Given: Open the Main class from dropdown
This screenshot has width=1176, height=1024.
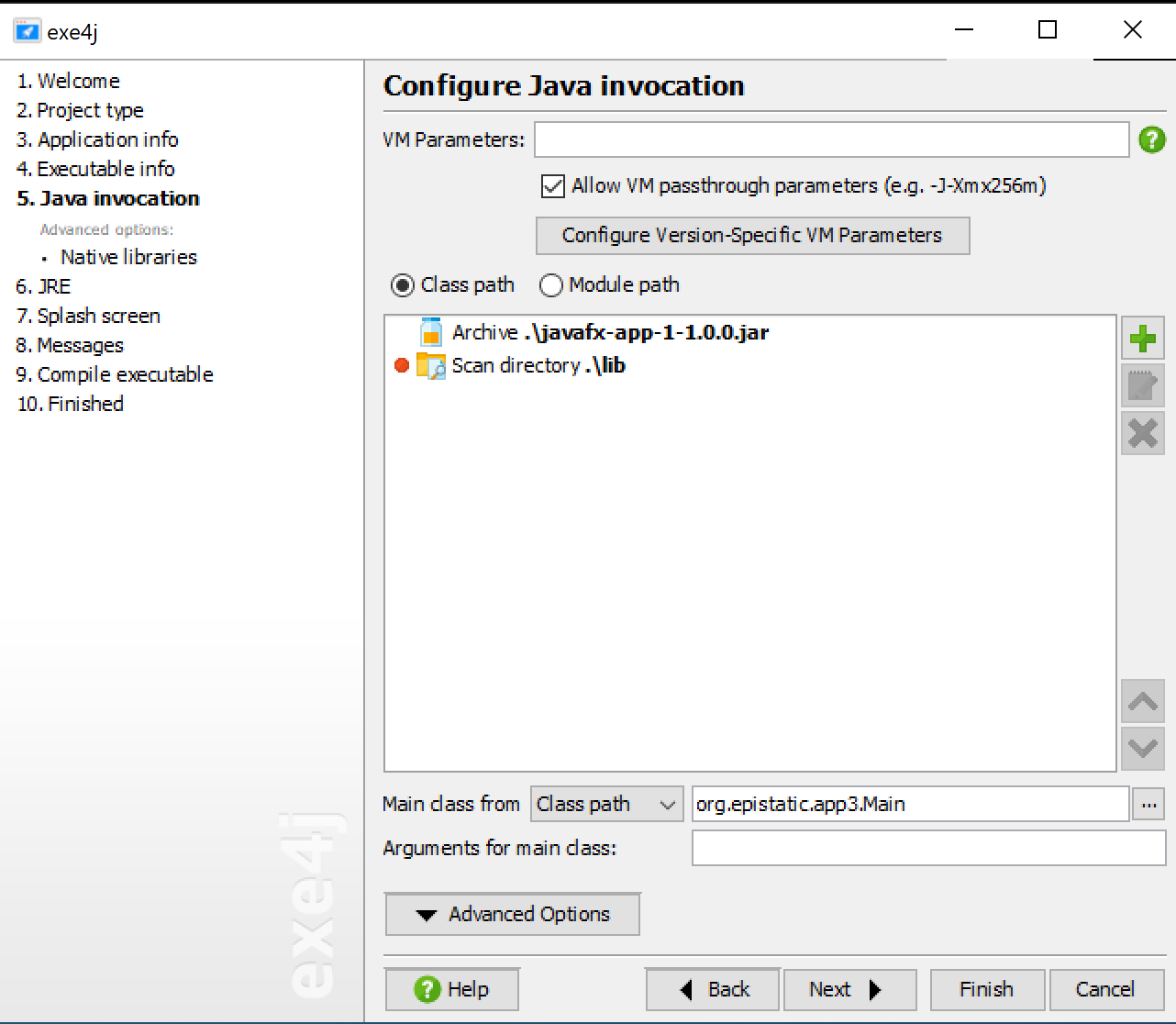Looking at the screenshot, I should pos(606,805).
